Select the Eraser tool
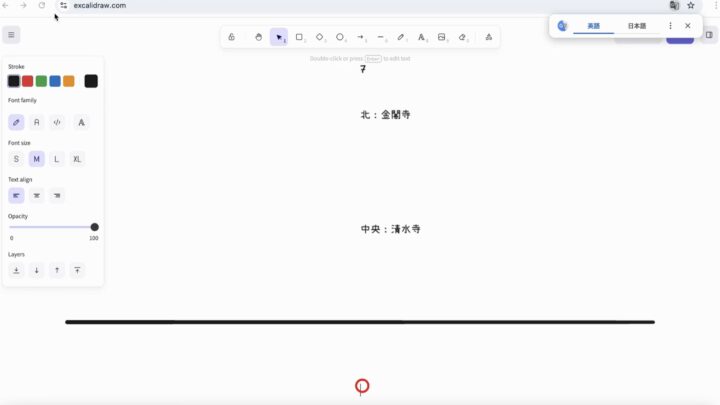Image resolution: width=720 pixels, height=405 pixels. coord(462,37)
